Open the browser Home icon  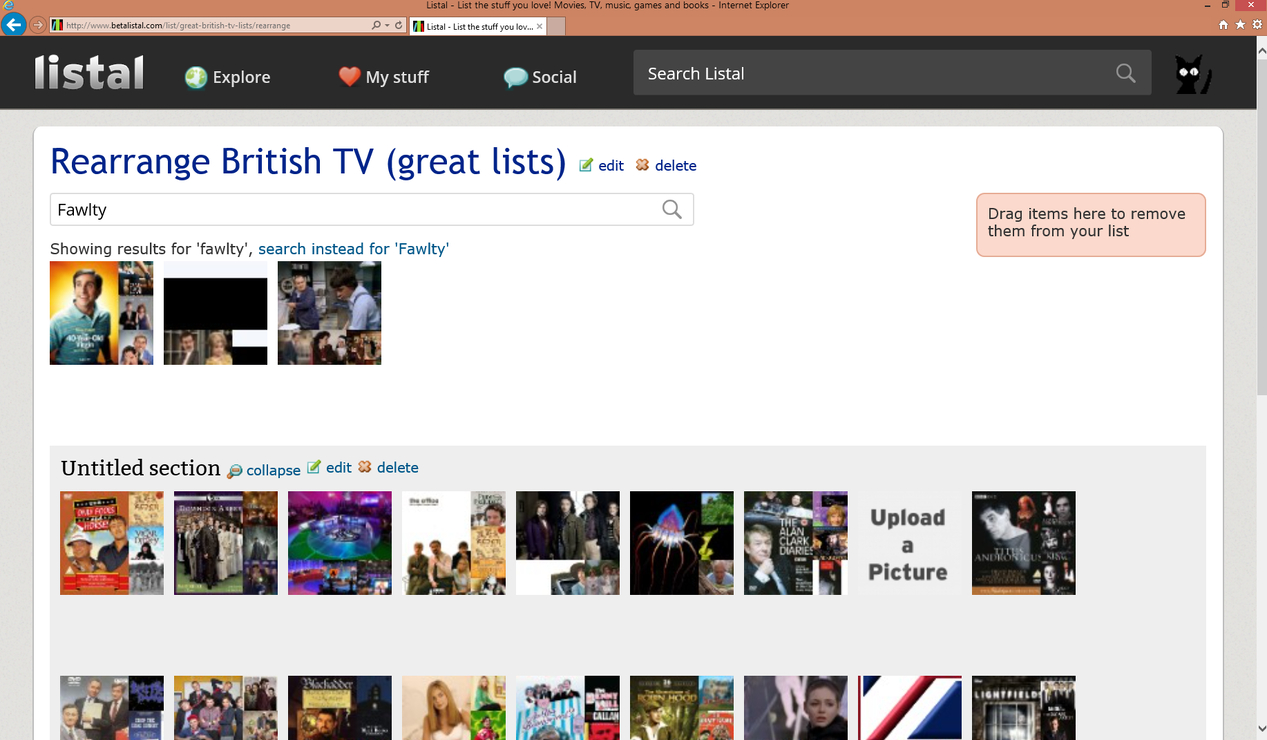(1223, 25)
